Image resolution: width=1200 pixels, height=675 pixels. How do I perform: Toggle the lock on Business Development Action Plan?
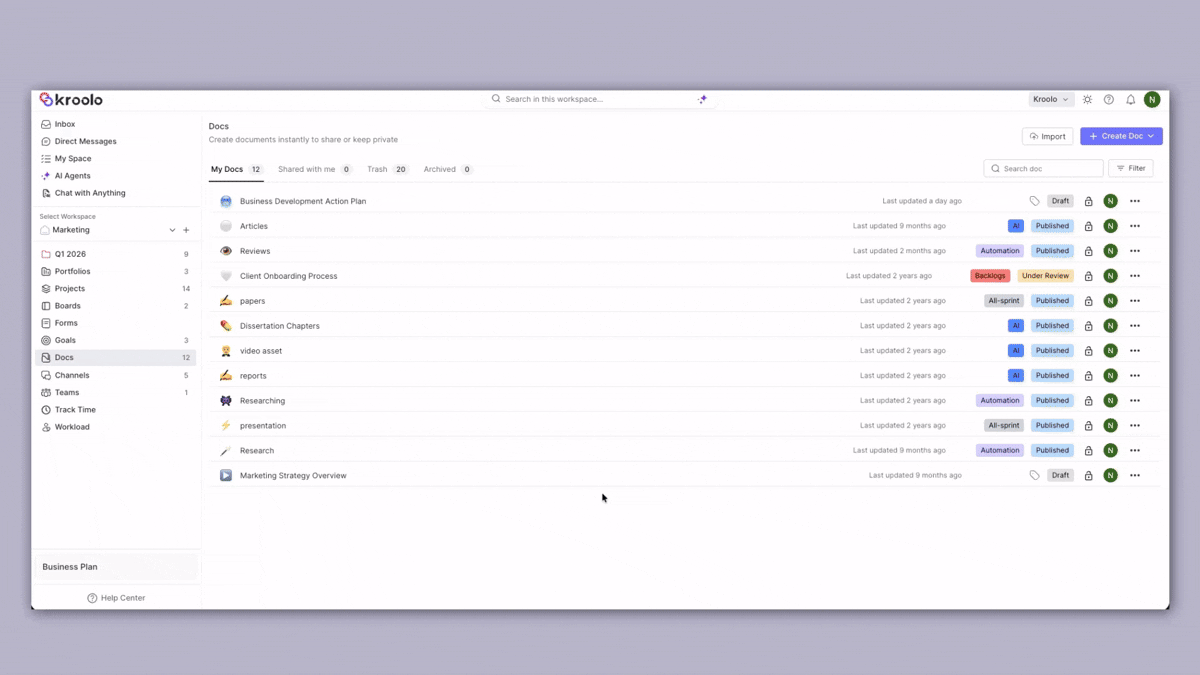pyautogui.click(x=1088, y=200)
